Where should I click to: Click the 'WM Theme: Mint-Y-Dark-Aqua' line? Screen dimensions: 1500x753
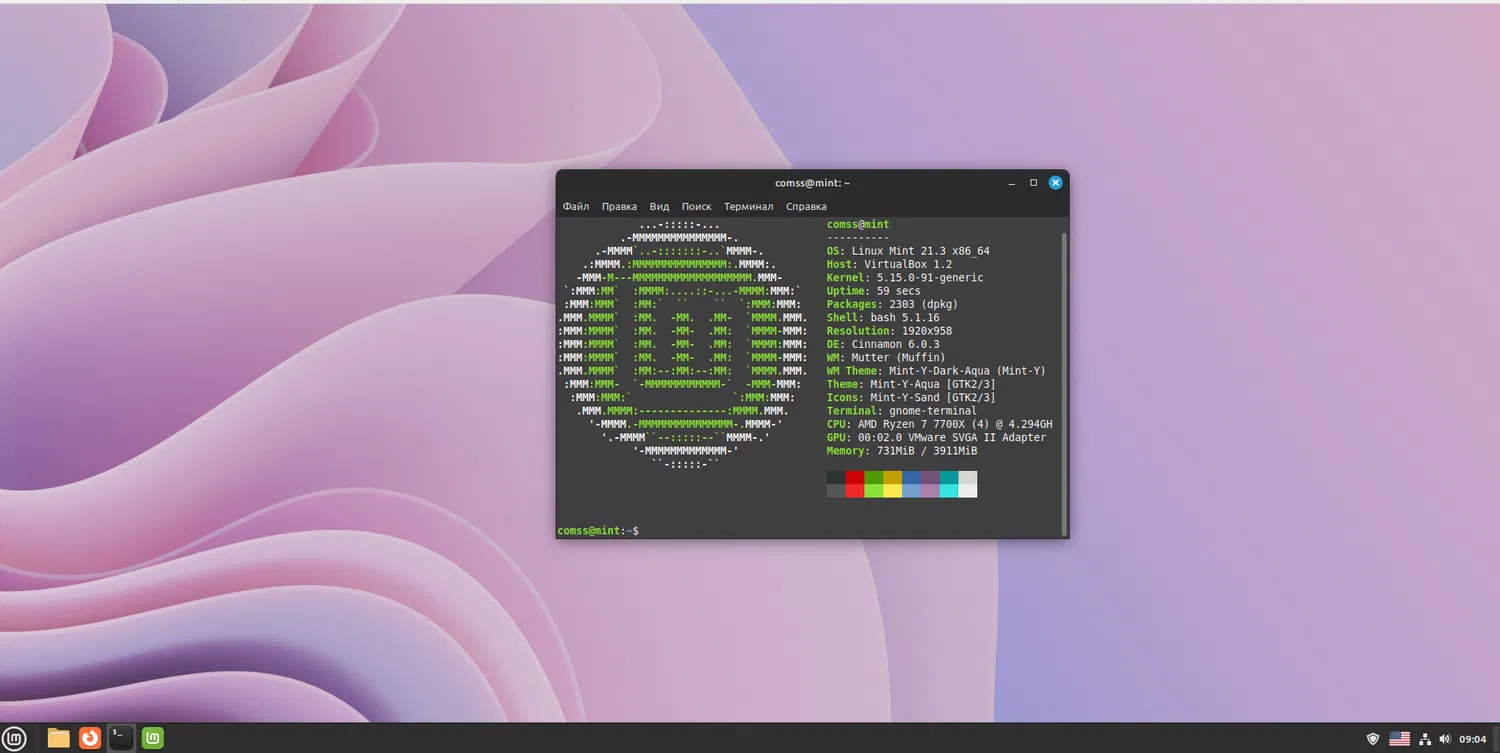(936, 371)
